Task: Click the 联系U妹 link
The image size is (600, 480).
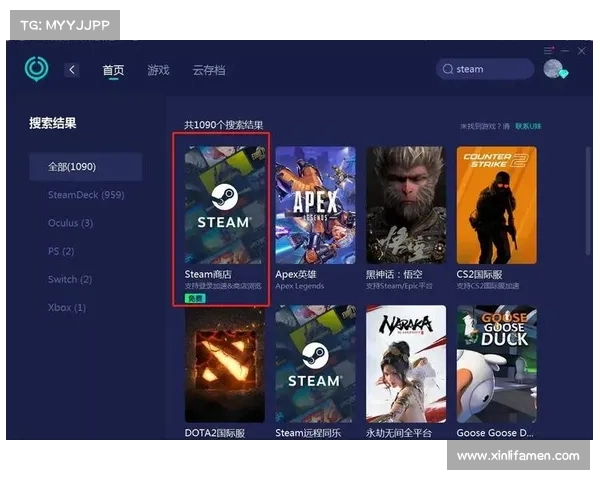Action: tap(528, 126)
